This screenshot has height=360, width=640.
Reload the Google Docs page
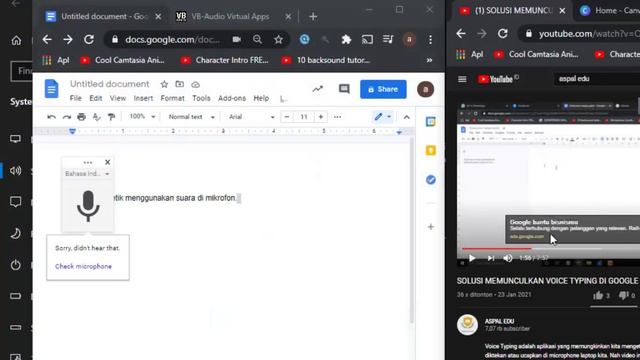tap(89, 40)
